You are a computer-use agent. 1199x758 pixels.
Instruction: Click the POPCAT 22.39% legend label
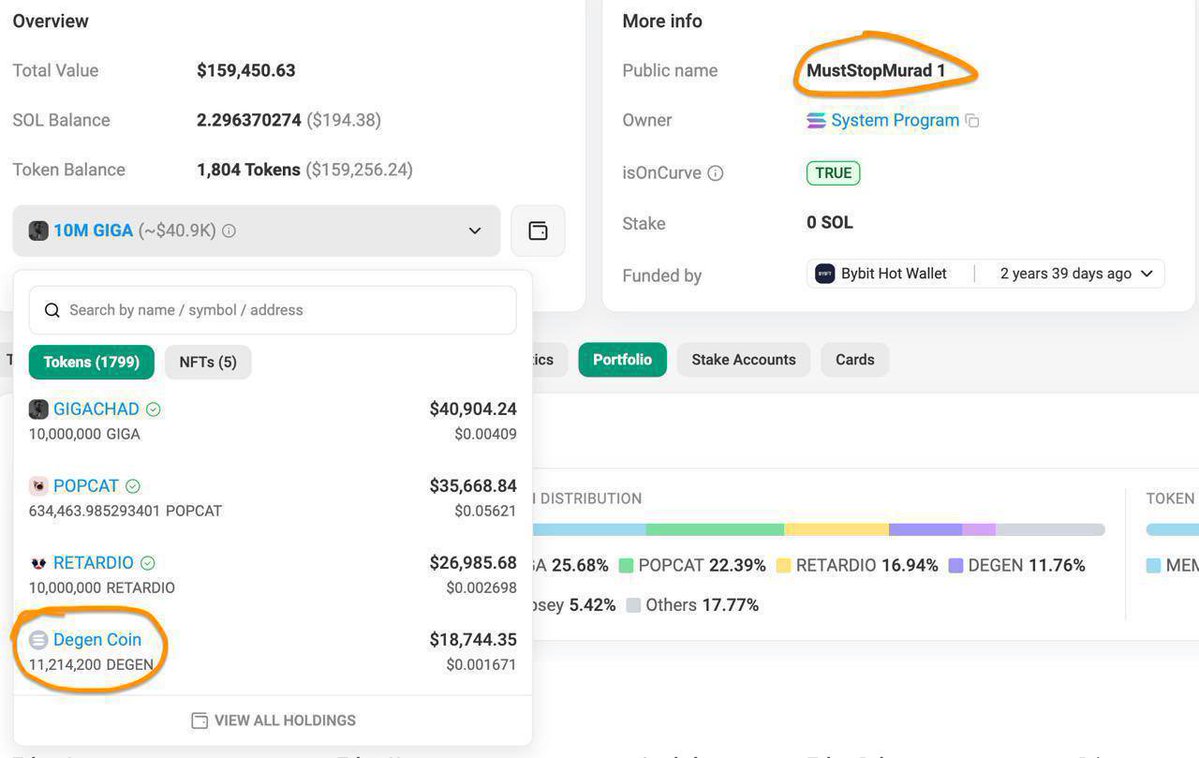tap(701, 566)
